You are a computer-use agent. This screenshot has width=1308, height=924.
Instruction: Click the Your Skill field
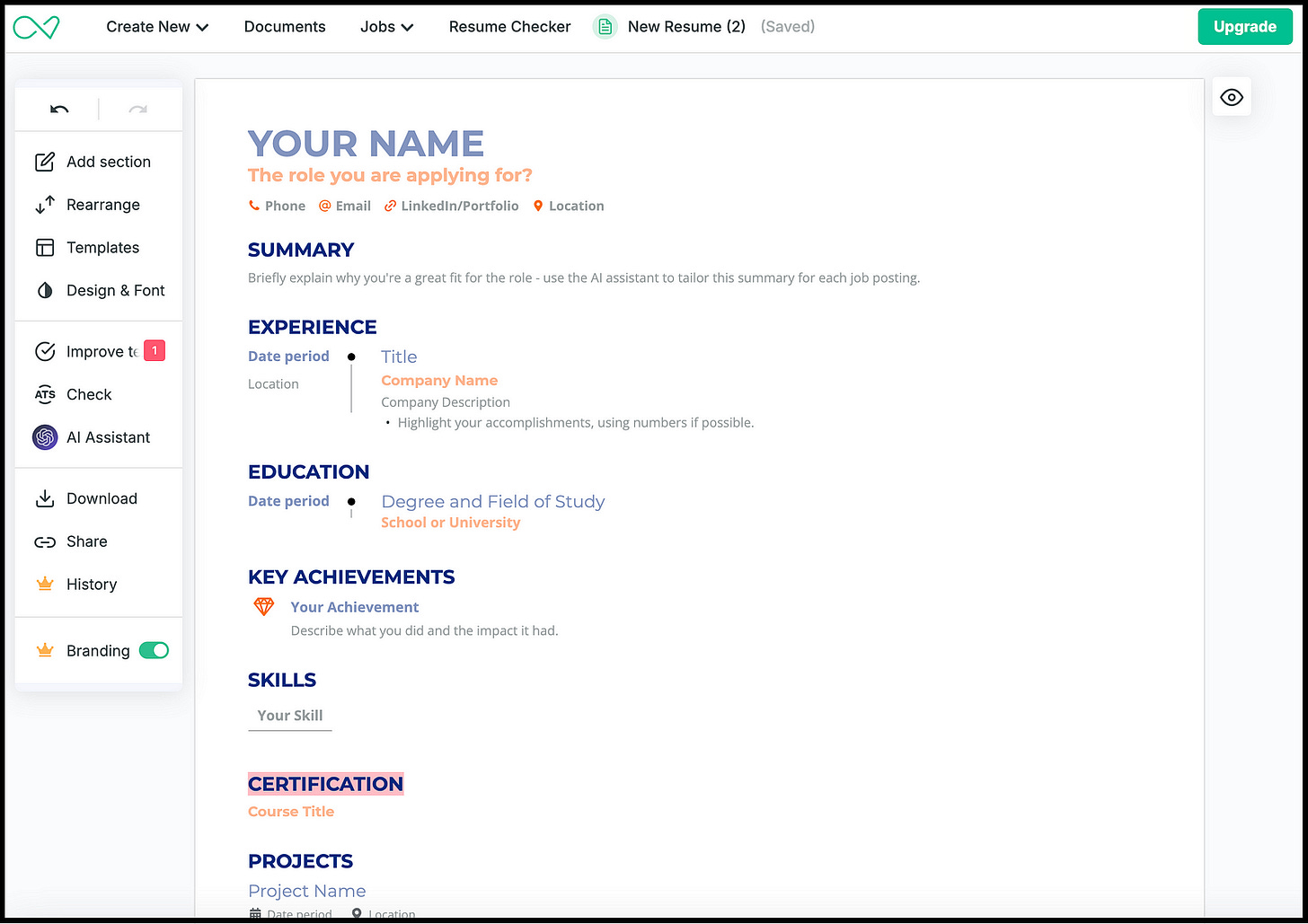290,716
